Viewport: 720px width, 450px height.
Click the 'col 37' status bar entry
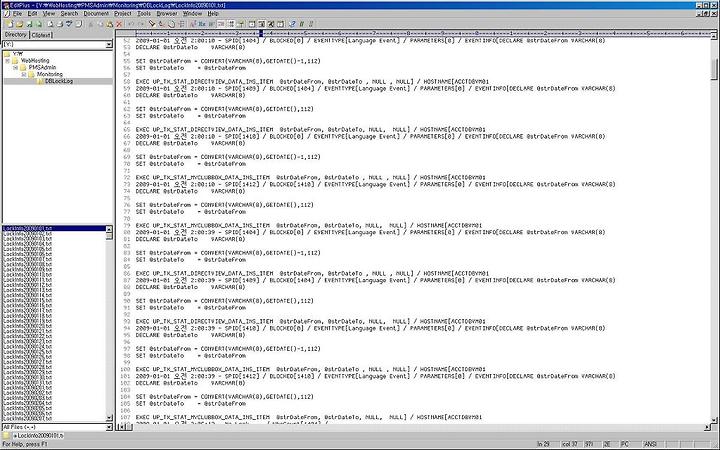pos(569,444)
